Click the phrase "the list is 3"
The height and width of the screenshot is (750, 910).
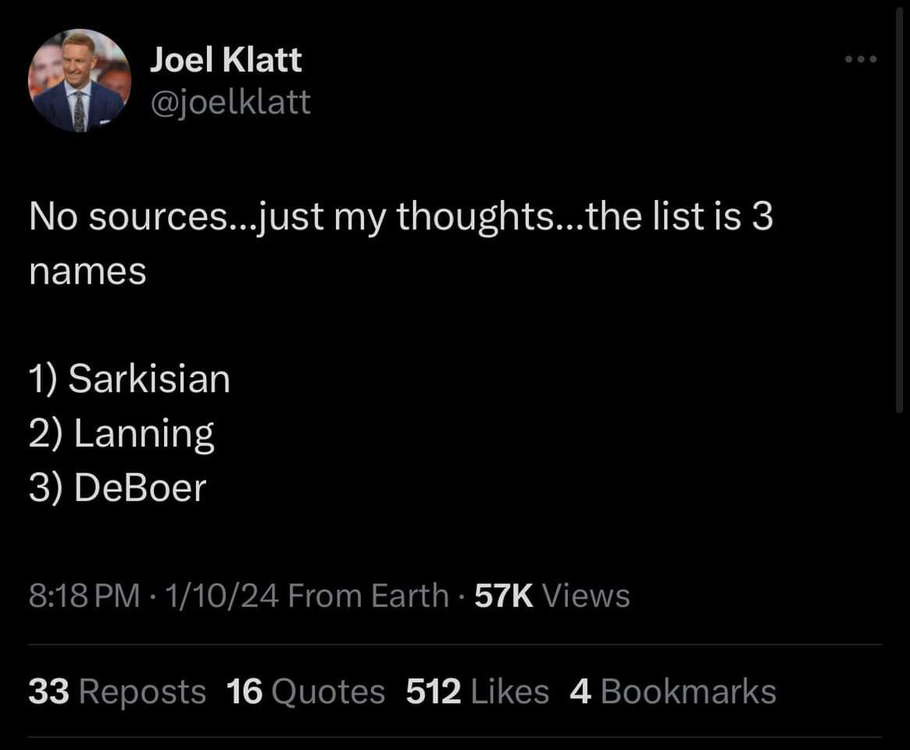tap(681, 217)
